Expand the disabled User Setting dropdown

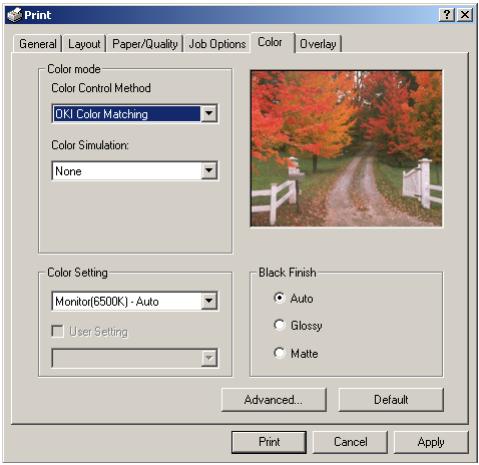pos(209,358)
